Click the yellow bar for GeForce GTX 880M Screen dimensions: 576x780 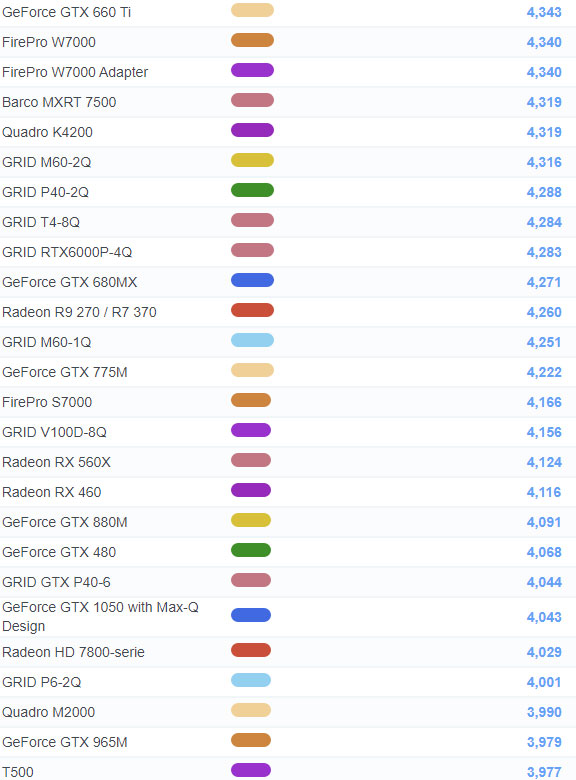point(251,520)
